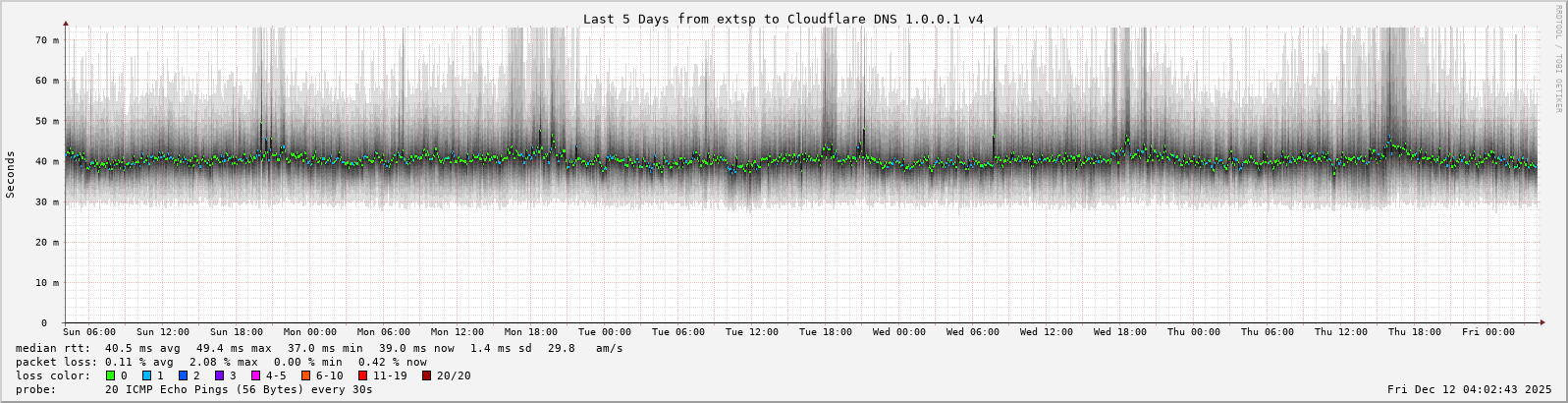Select the Mon 00:00 time axis label
The image size is (1568, 403).
click(x=309, y=332)
